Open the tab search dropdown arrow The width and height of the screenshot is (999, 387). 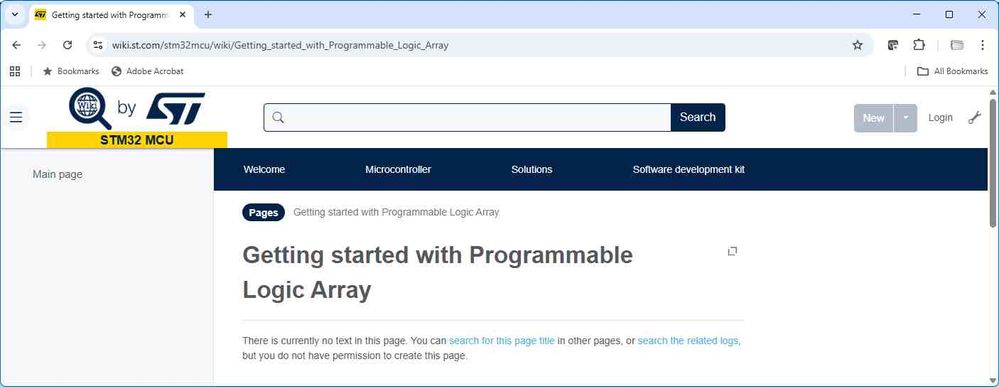pyautogui.click(x=15, y=14)
